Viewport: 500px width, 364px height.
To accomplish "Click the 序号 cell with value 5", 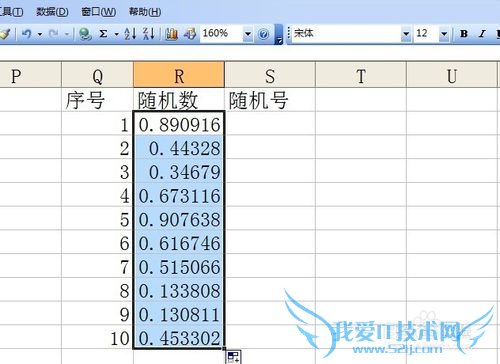I will tap(97, 218).
